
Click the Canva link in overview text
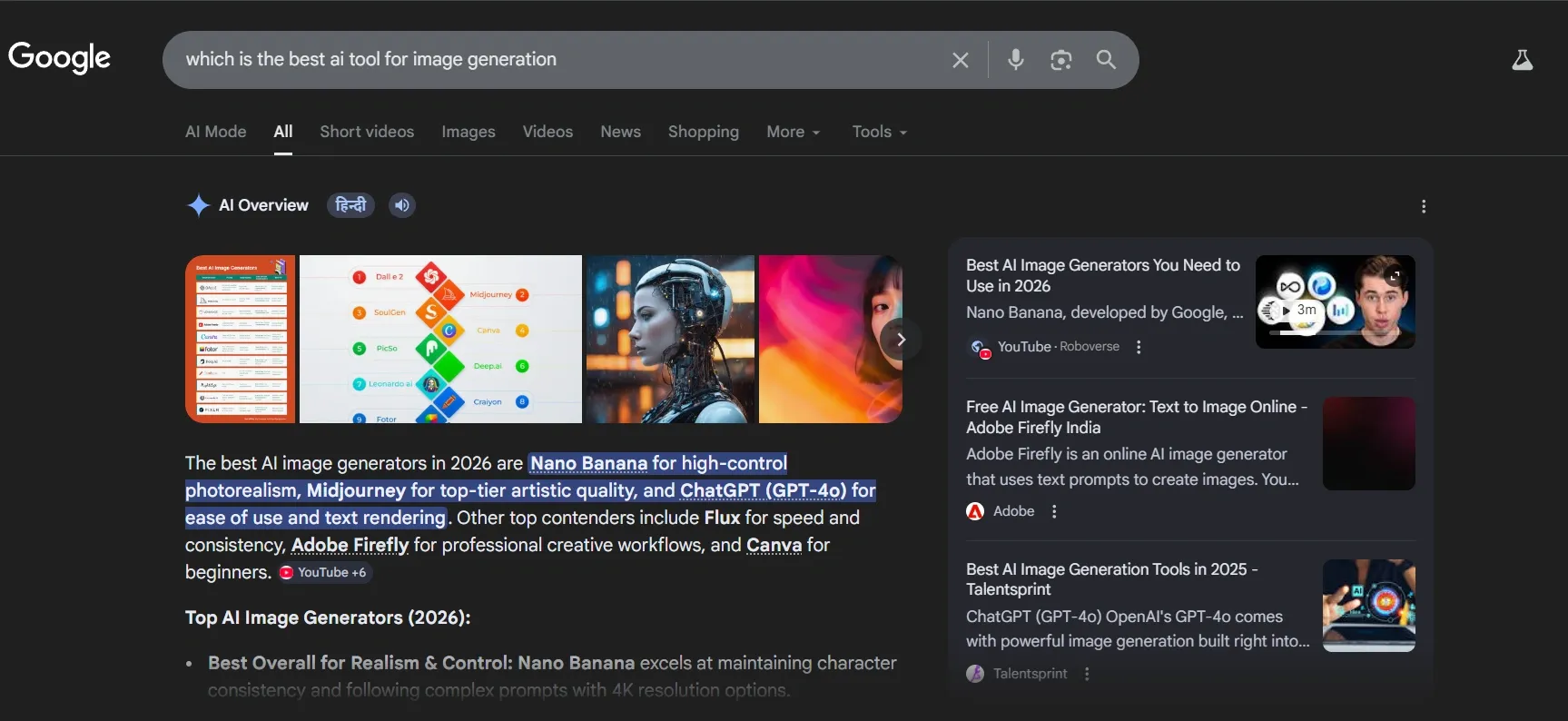774,545
